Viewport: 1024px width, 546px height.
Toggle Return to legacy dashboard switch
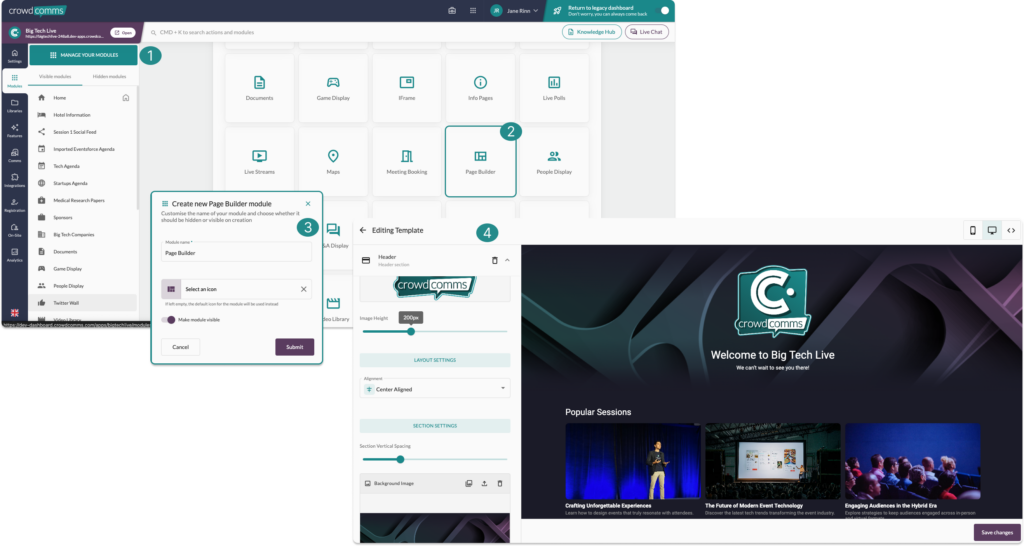click(x=663, y=11)
